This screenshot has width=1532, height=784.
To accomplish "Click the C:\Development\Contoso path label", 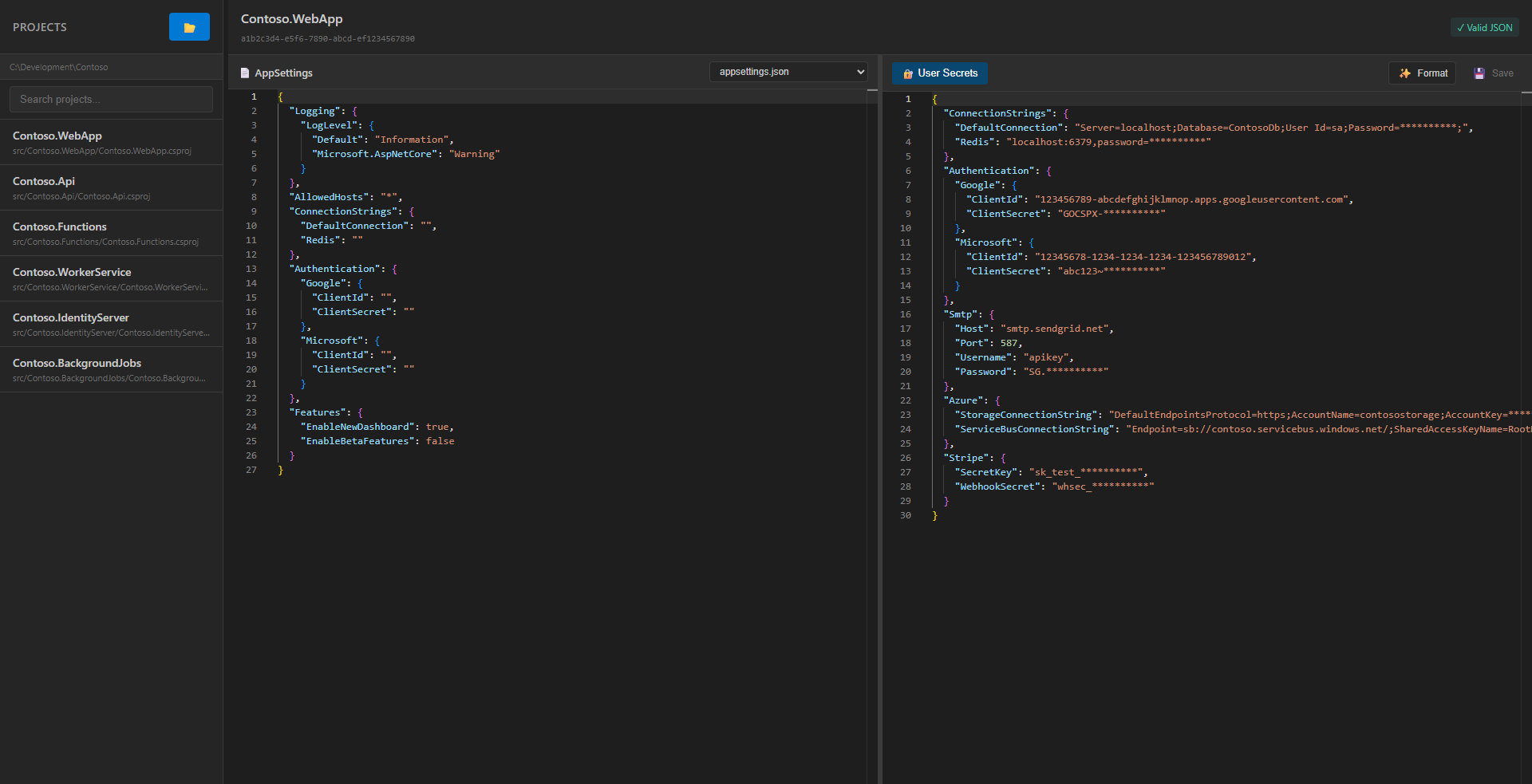I will (x=59, y=67).
